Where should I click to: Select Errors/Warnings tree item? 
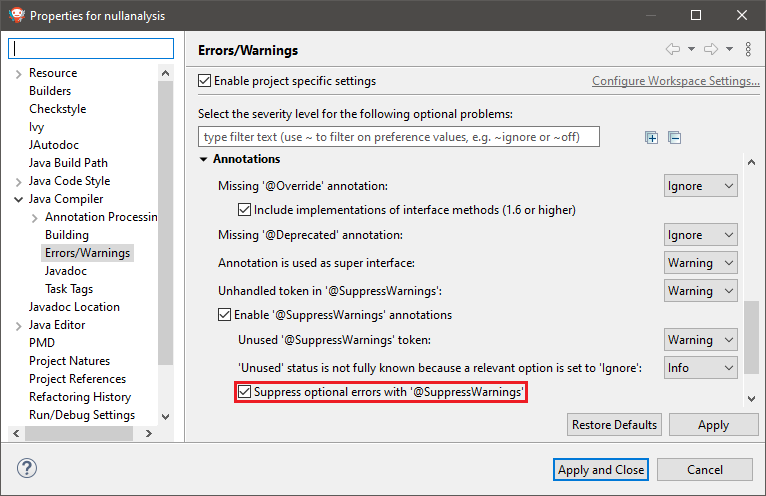[x=87, y=253]
